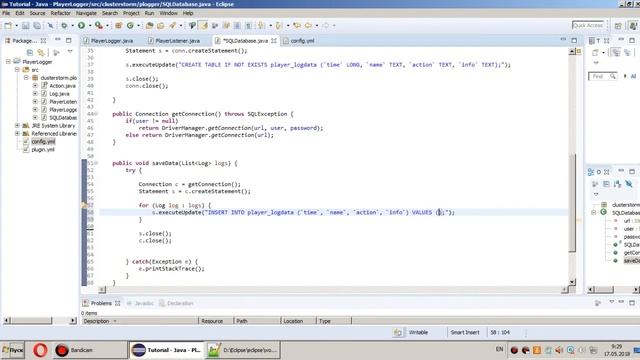The height and width of the screenshot is (360, 640).
Task: Open the Package Explorer view menu triangle
Action: tap(70, 52)
